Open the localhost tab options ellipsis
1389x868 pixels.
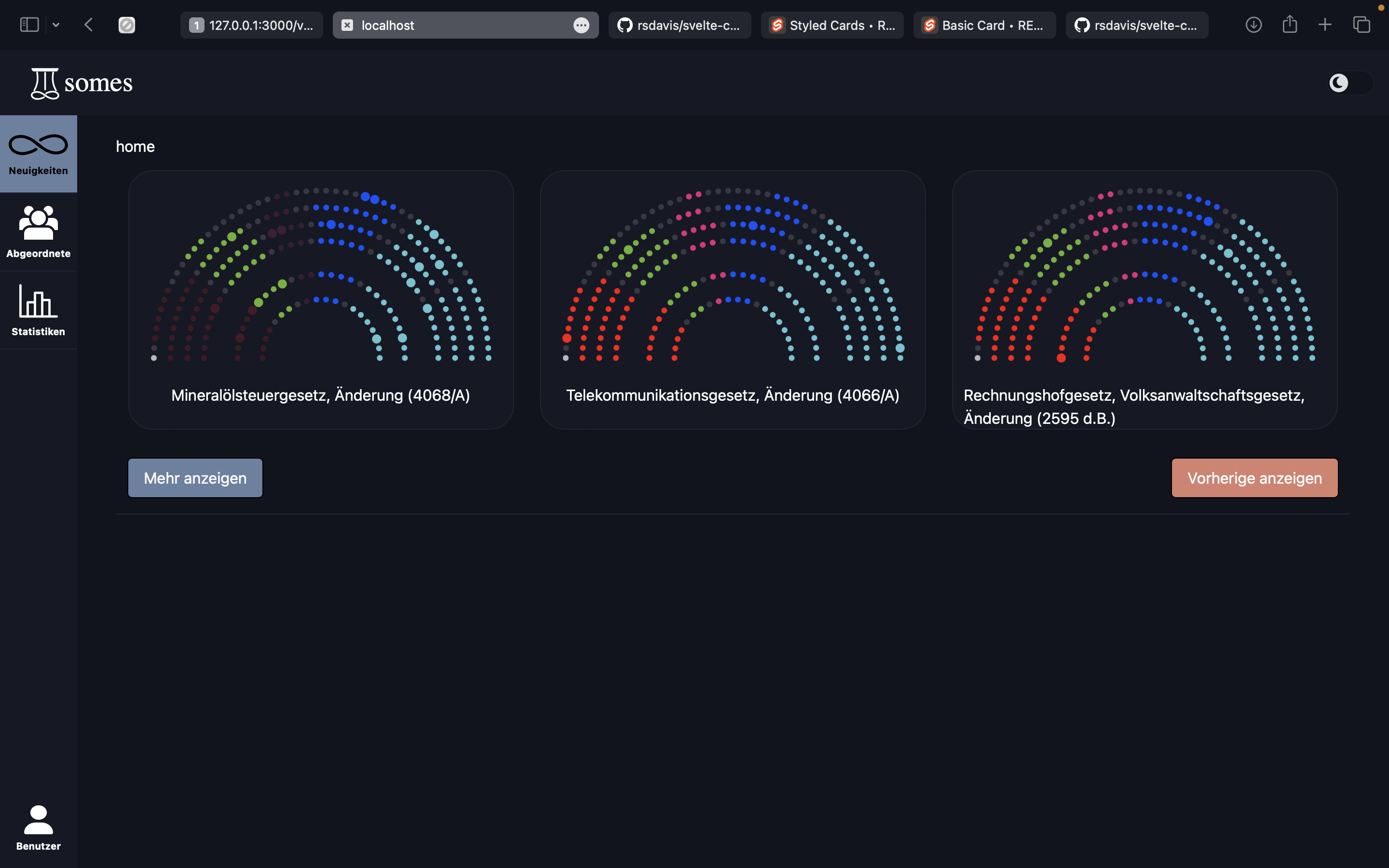[x=581, y=25]
